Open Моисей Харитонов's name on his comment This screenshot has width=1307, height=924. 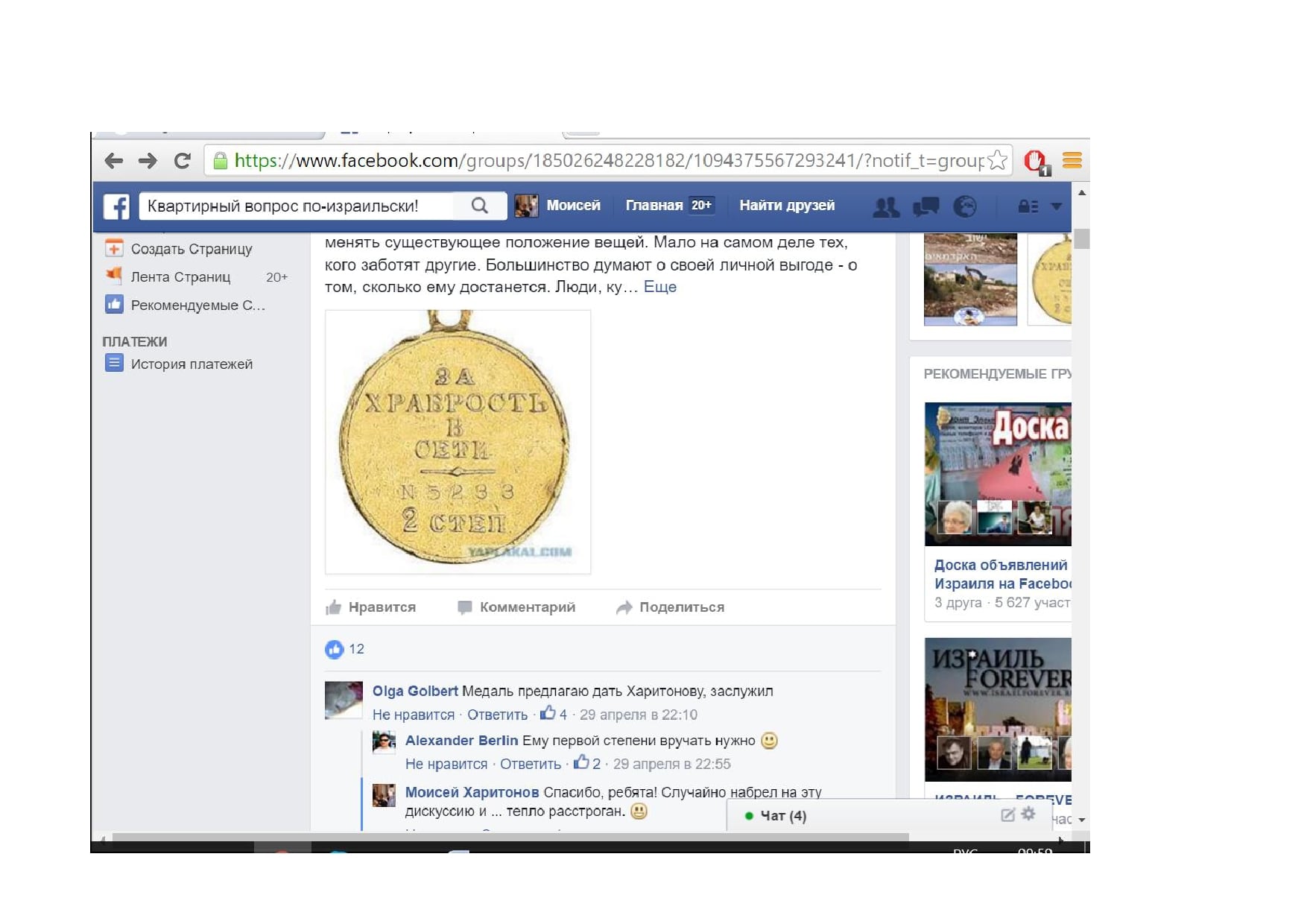[x=472, y=792]
